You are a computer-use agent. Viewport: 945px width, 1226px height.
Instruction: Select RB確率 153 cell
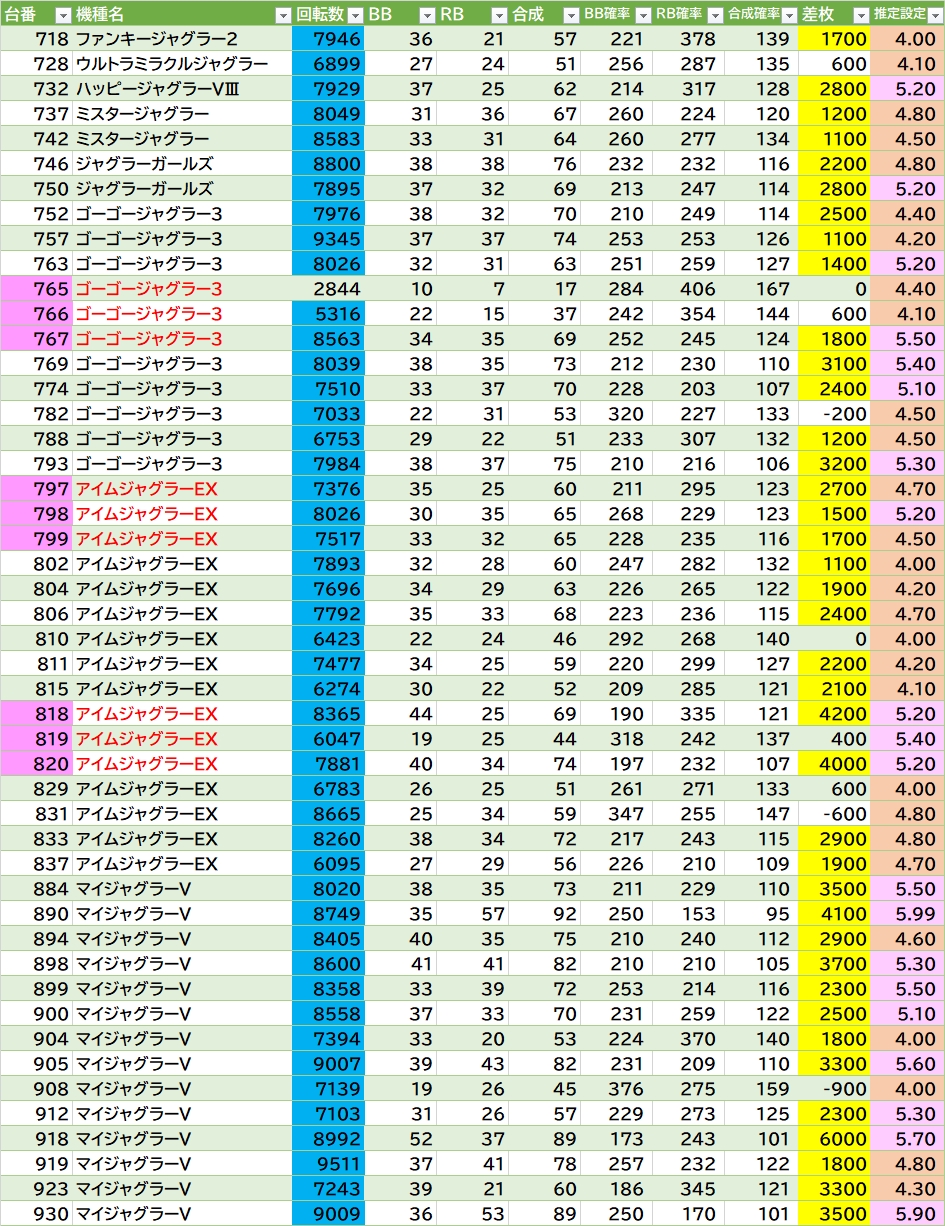(x=688, y=914)
